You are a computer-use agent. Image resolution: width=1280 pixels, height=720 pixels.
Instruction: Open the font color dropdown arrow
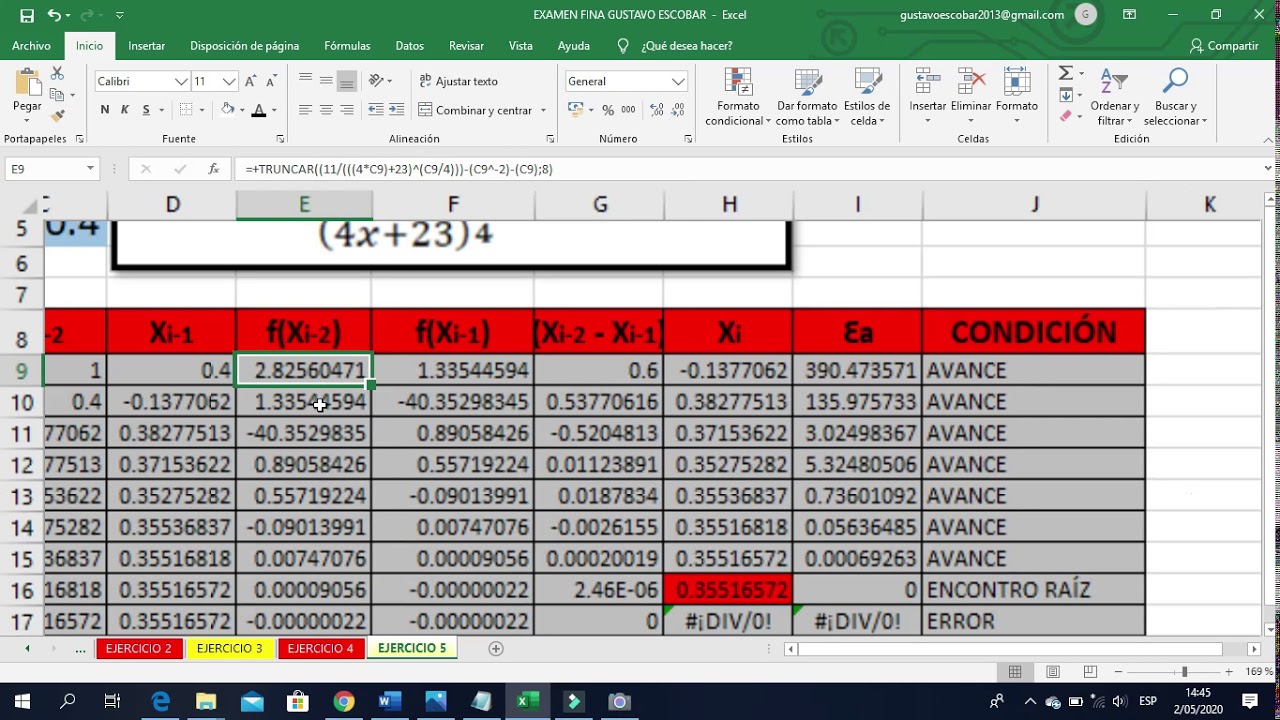click(x=274, y=110)
